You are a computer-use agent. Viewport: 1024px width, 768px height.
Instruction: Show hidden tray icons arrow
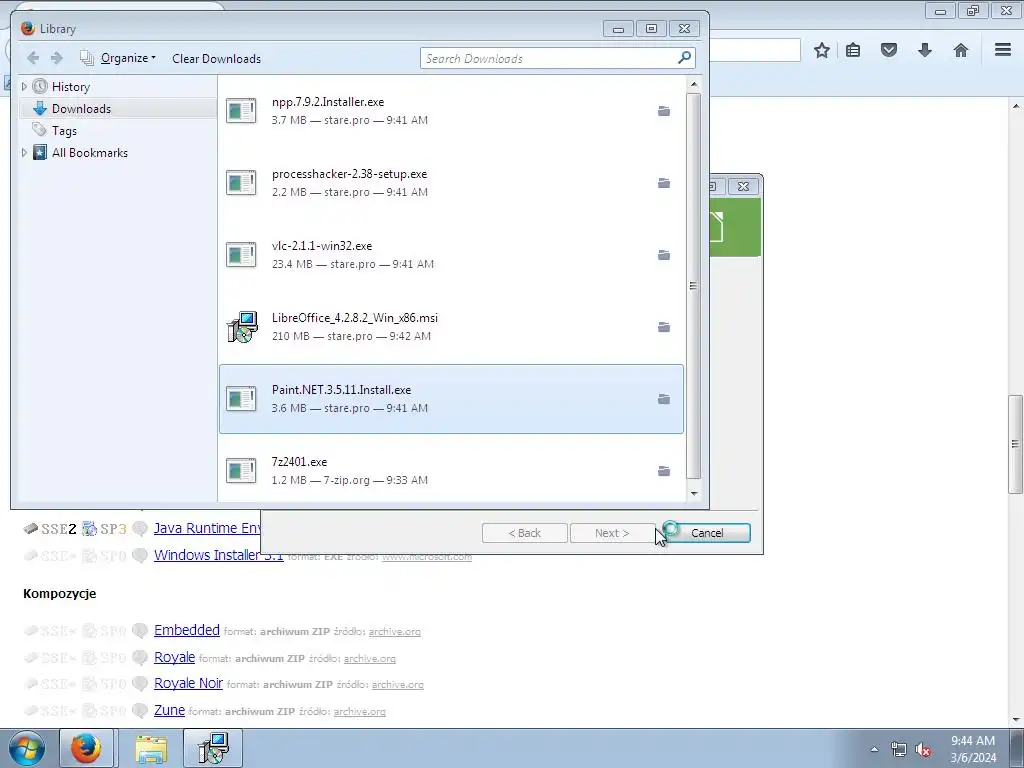pos(874,749)
